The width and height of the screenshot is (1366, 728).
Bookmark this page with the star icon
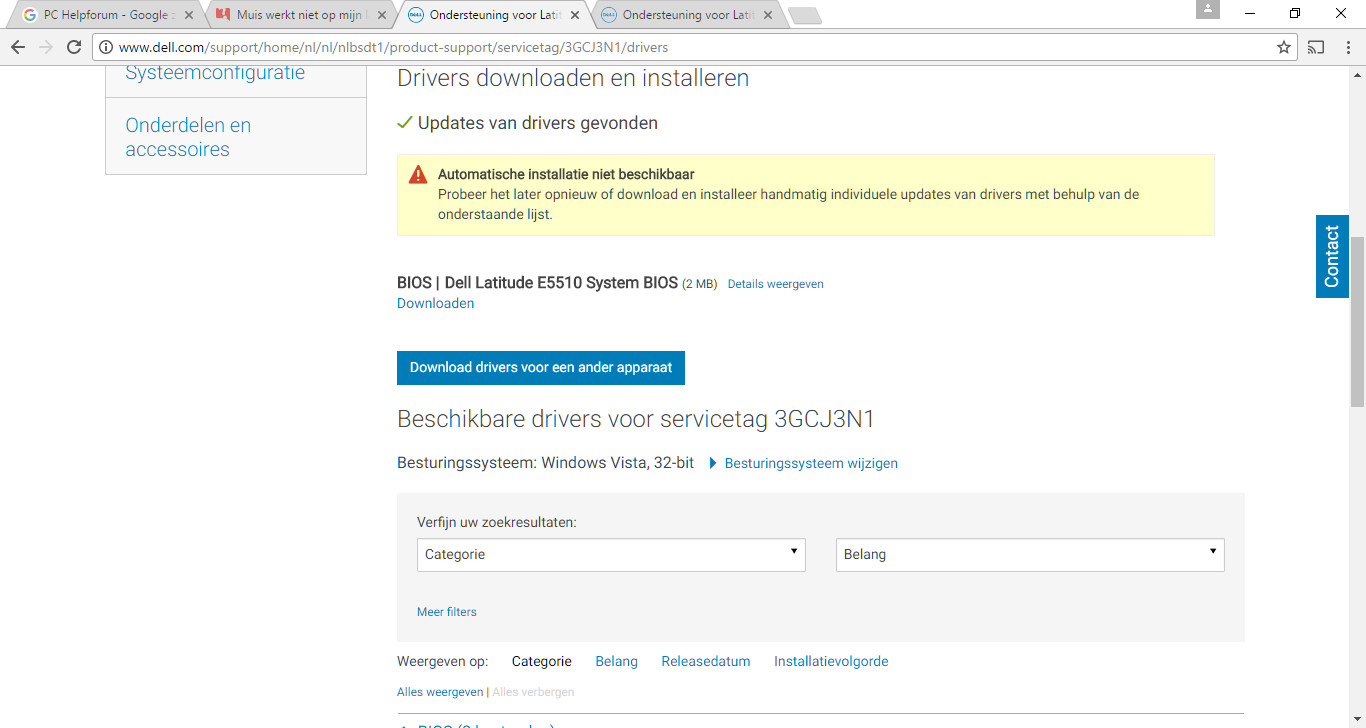[x=1284, y=47]
